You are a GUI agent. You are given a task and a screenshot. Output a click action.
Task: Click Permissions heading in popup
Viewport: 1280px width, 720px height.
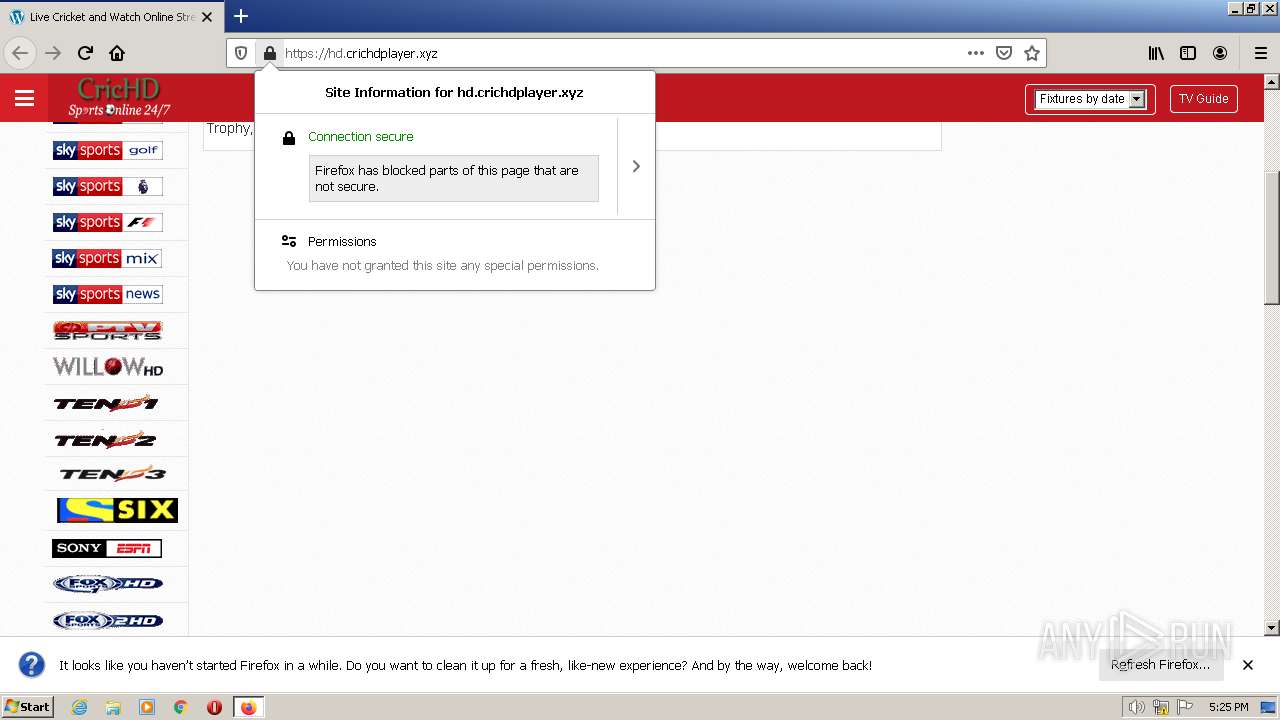[342, 242]
